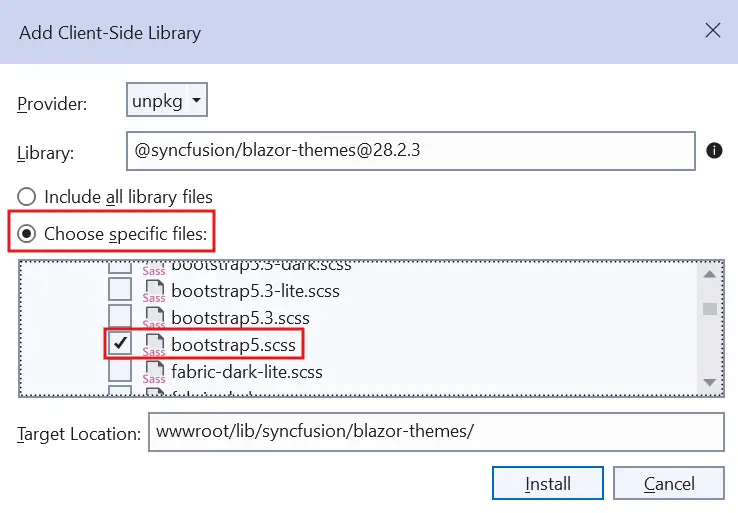Click into the Library text field
This screenshot has width=738, height=513.
(410, 152)
